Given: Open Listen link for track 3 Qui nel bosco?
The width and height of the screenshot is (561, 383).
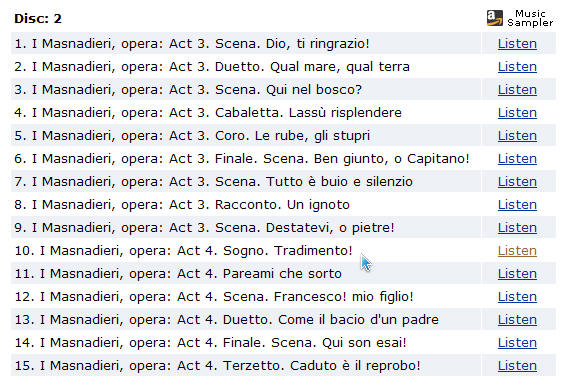Looking at the screenshot, I should point(517,89).
